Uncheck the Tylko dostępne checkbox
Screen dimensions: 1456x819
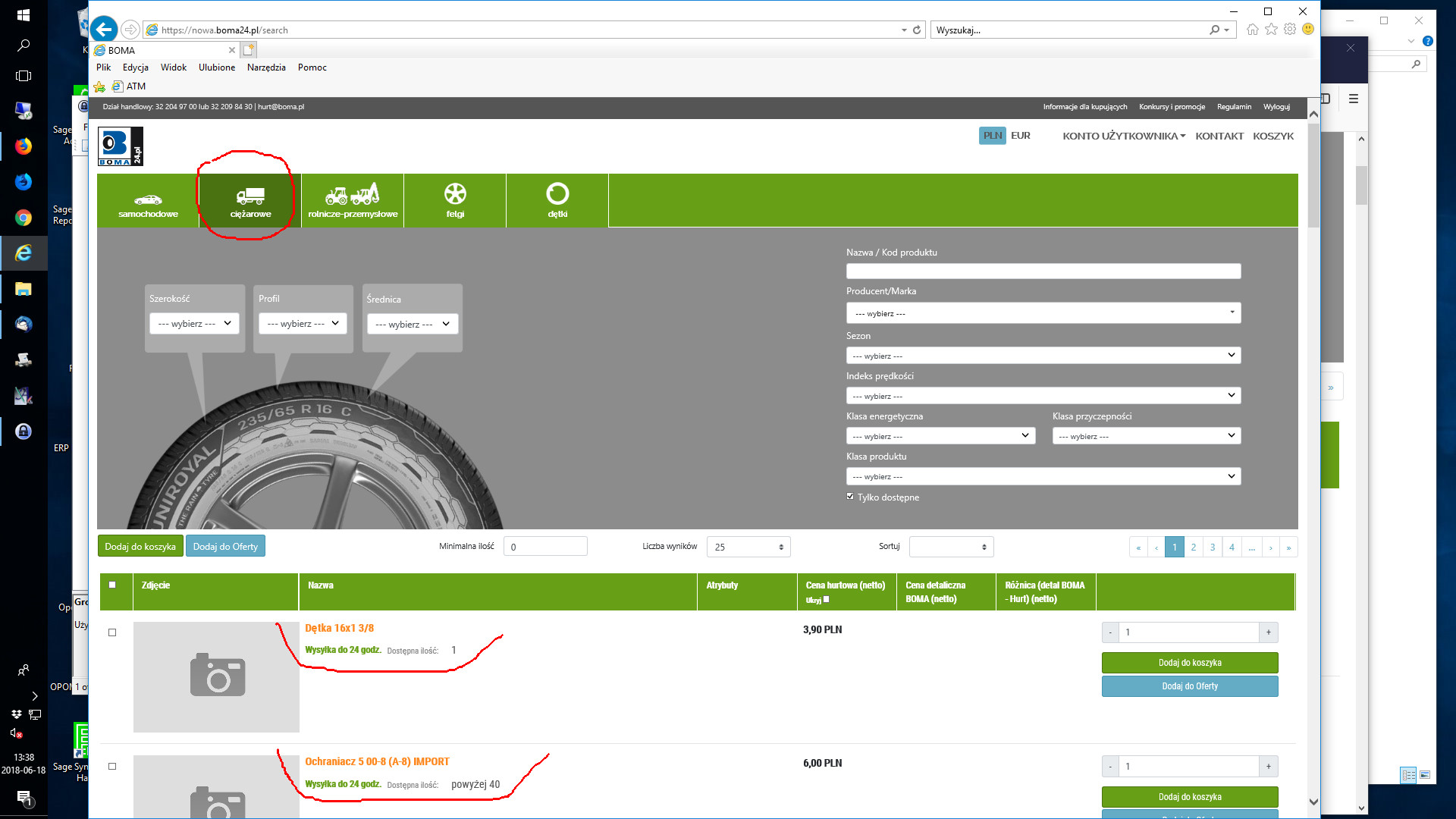coord(850,497)
